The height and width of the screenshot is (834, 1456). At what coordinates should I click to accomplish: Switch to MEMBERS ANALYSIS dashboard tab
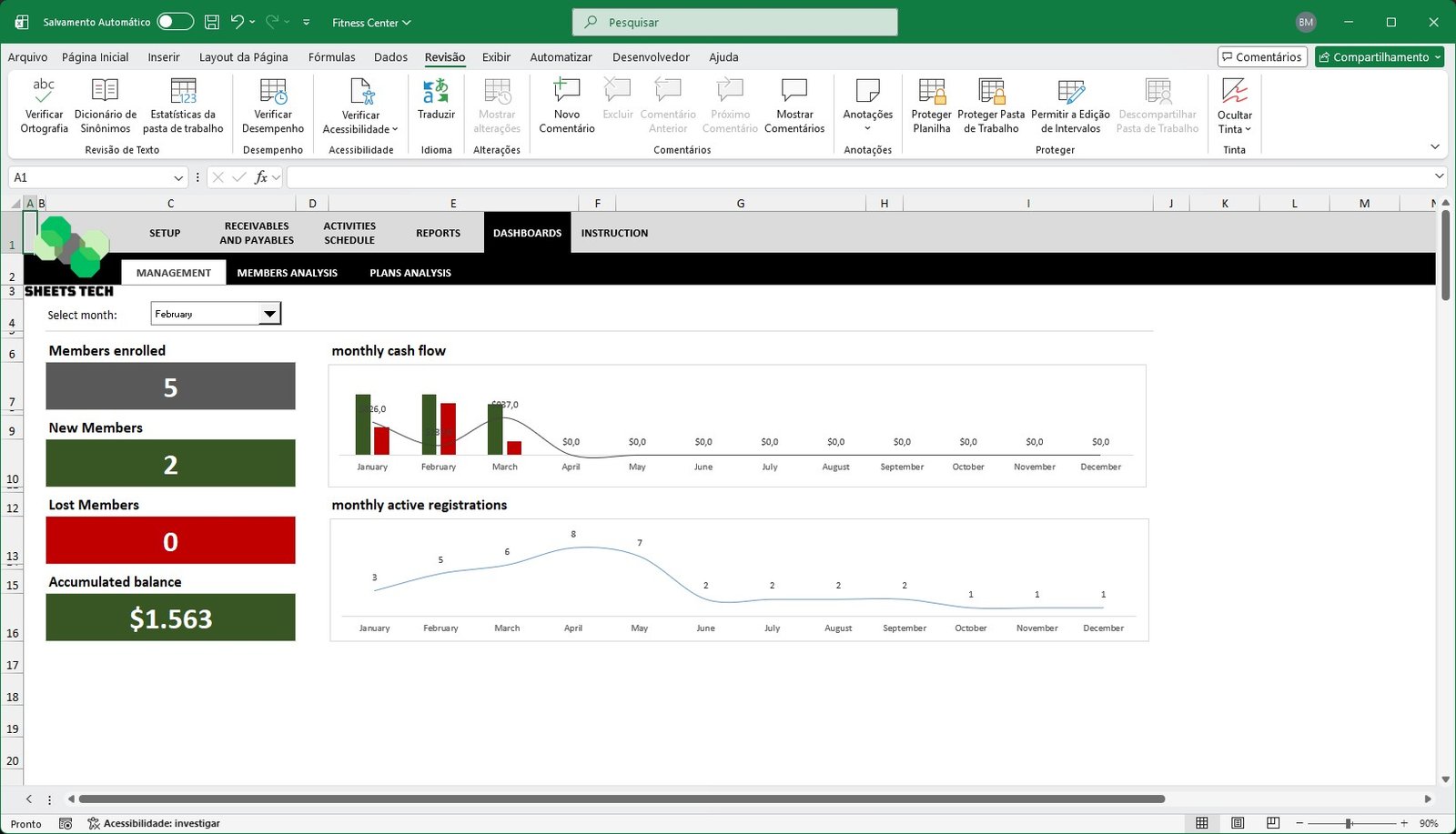(x=287, y=273)
